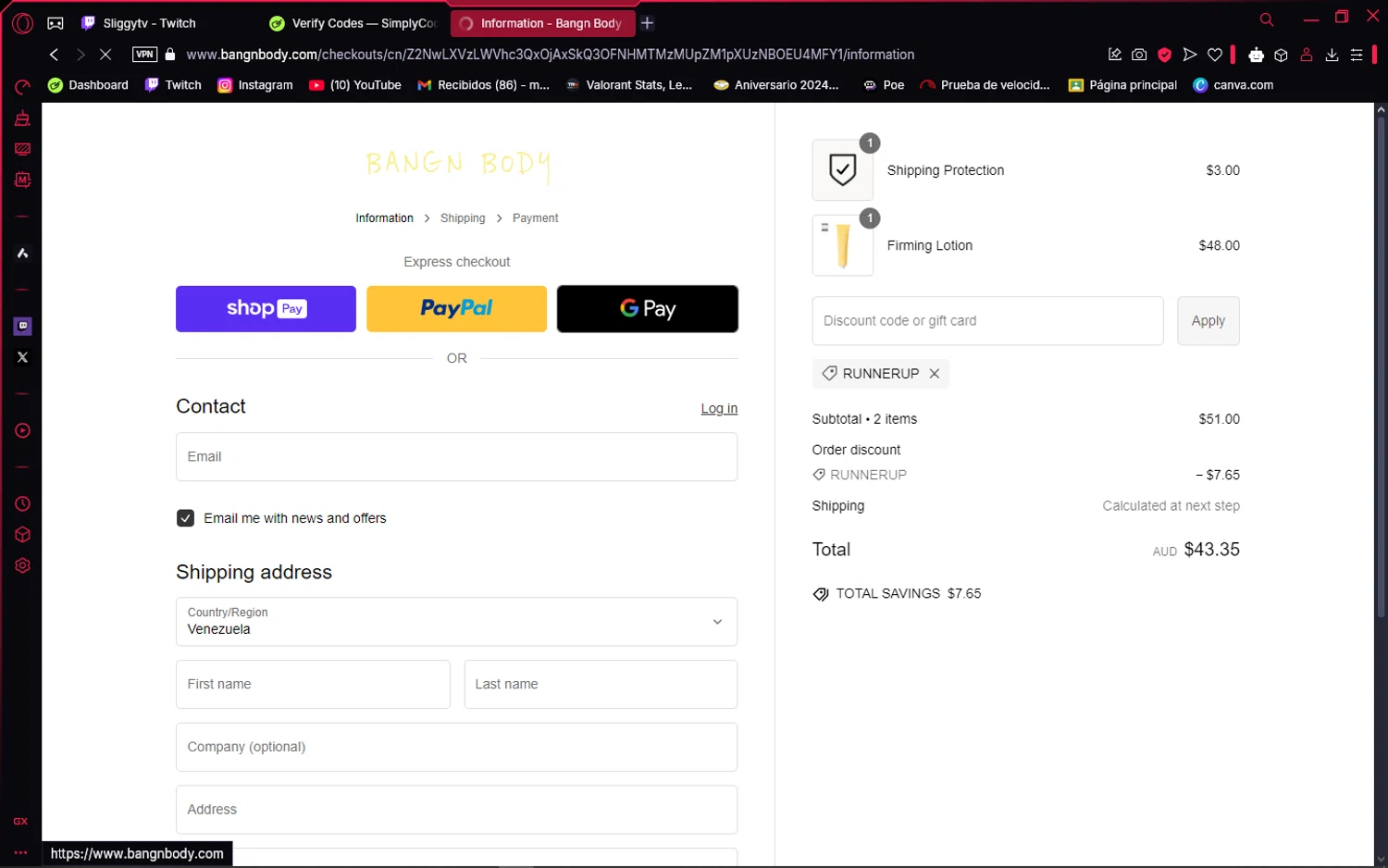
Task: Open the Valorant Stats bookmark
Action: point(629,85)
